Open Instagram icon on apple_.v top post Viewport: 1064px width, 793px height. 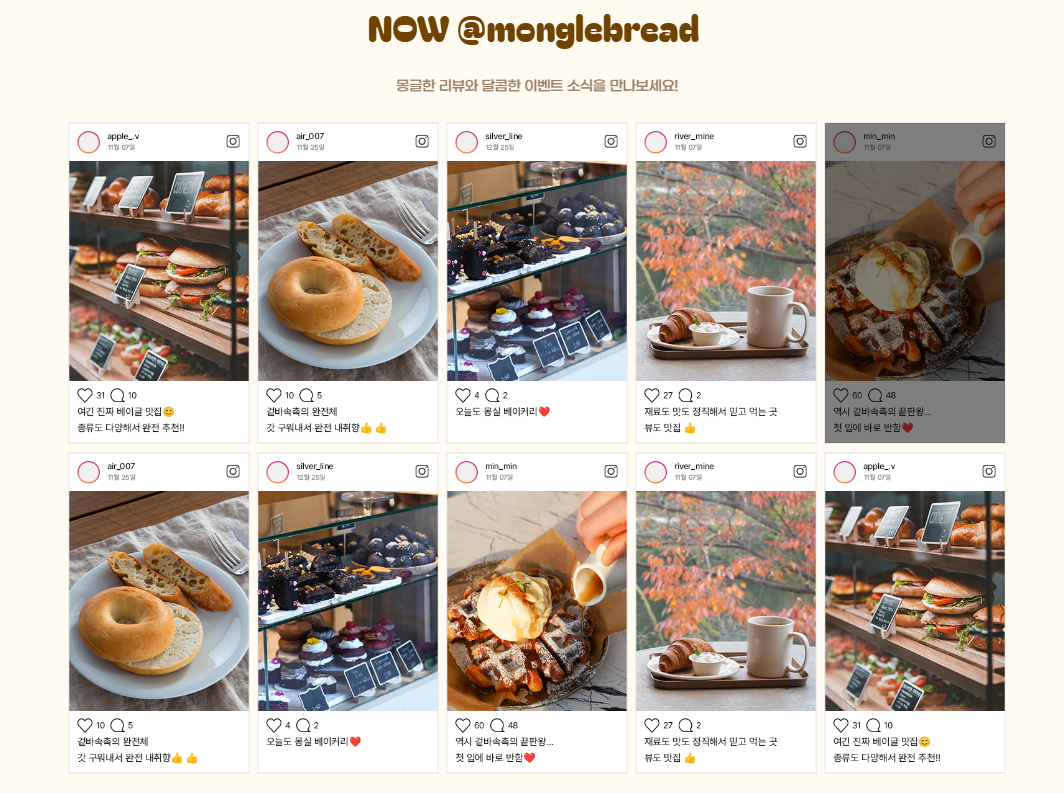233,141
